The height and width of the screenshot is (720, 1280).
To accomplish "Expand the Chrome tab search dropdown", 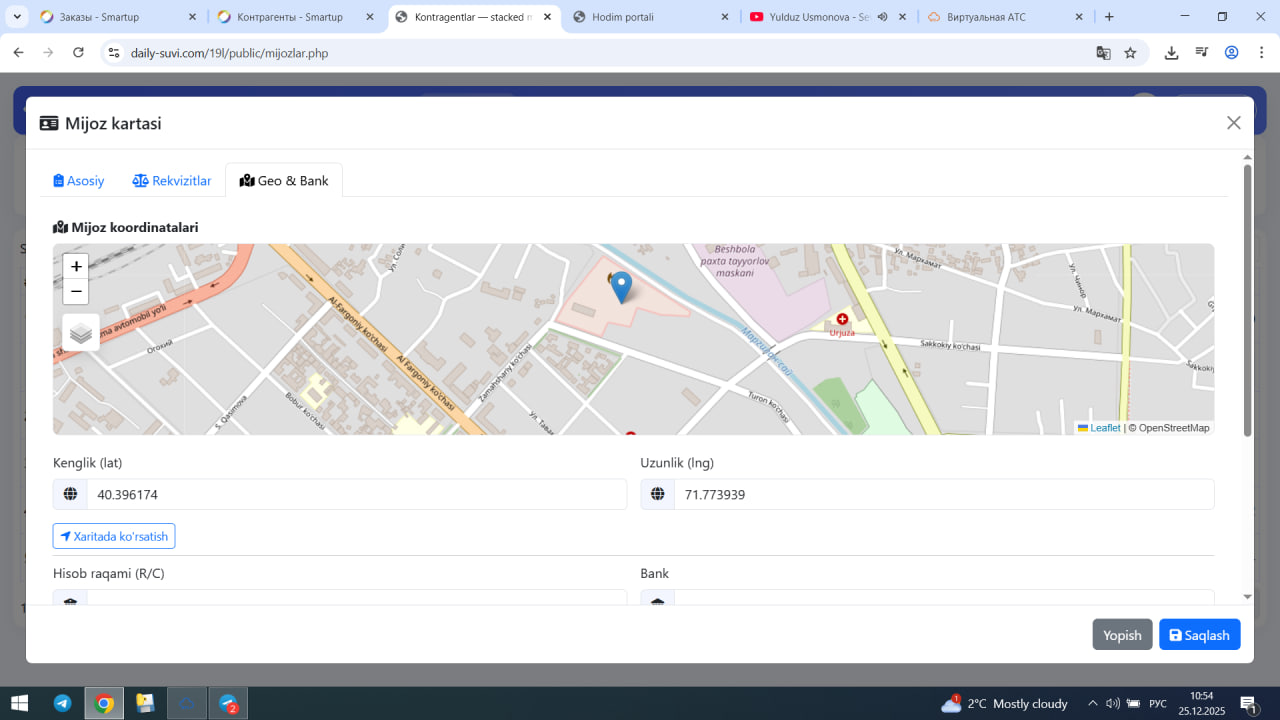I will pyautogui.click(x=17, y=17).
